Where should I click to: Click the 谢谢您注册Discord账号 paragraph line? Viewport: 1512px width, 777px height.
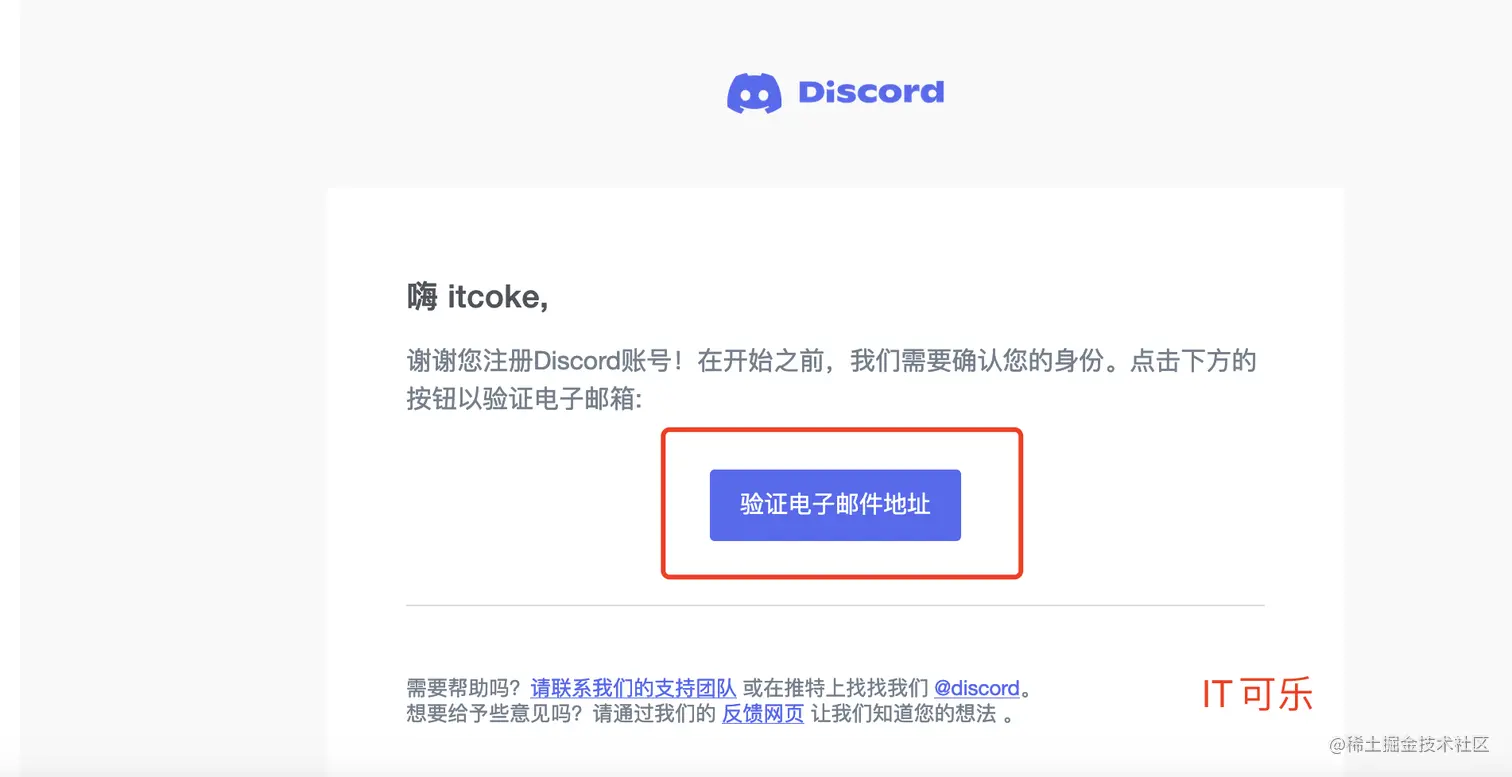pos(831,360)
